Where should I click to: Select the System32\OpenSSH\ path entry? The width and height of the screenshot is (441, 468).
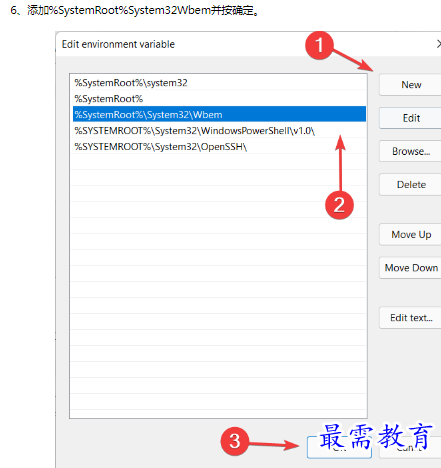coord(219,146)
